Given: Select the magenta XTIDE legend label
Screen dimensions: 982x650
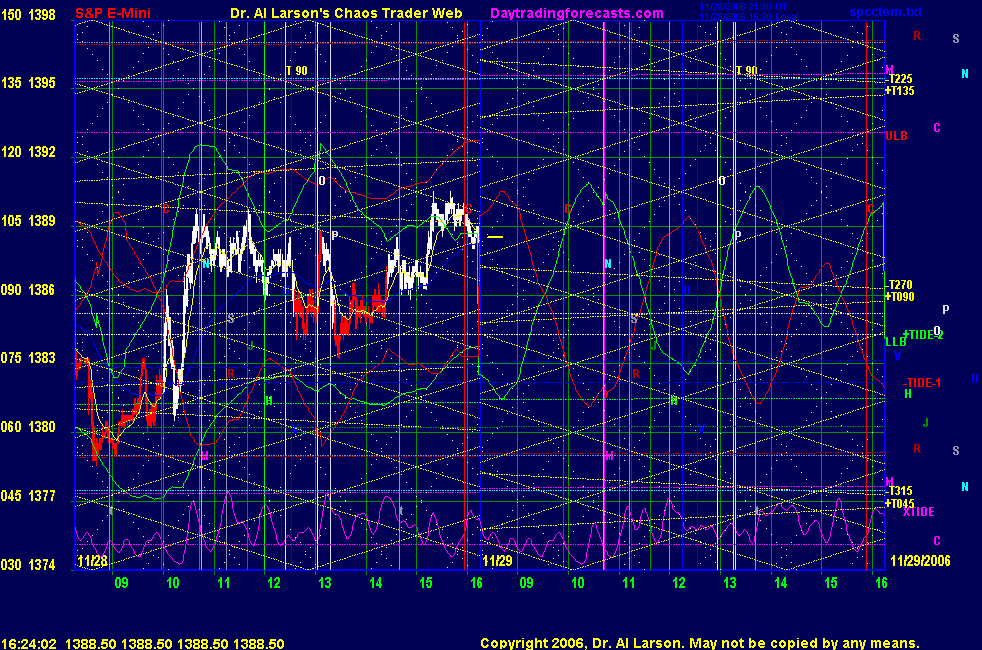Looking at the screenshot, I should click(918, 512).
